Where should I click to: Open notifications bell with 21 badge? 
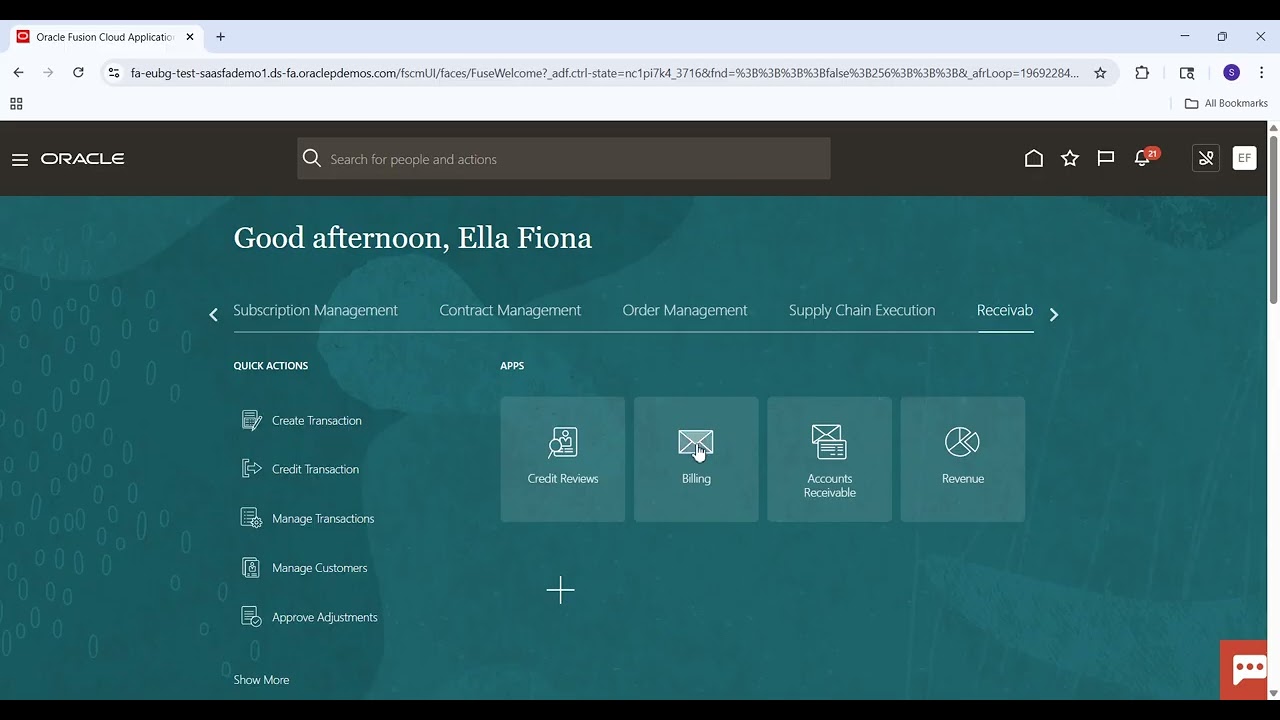1145,157
